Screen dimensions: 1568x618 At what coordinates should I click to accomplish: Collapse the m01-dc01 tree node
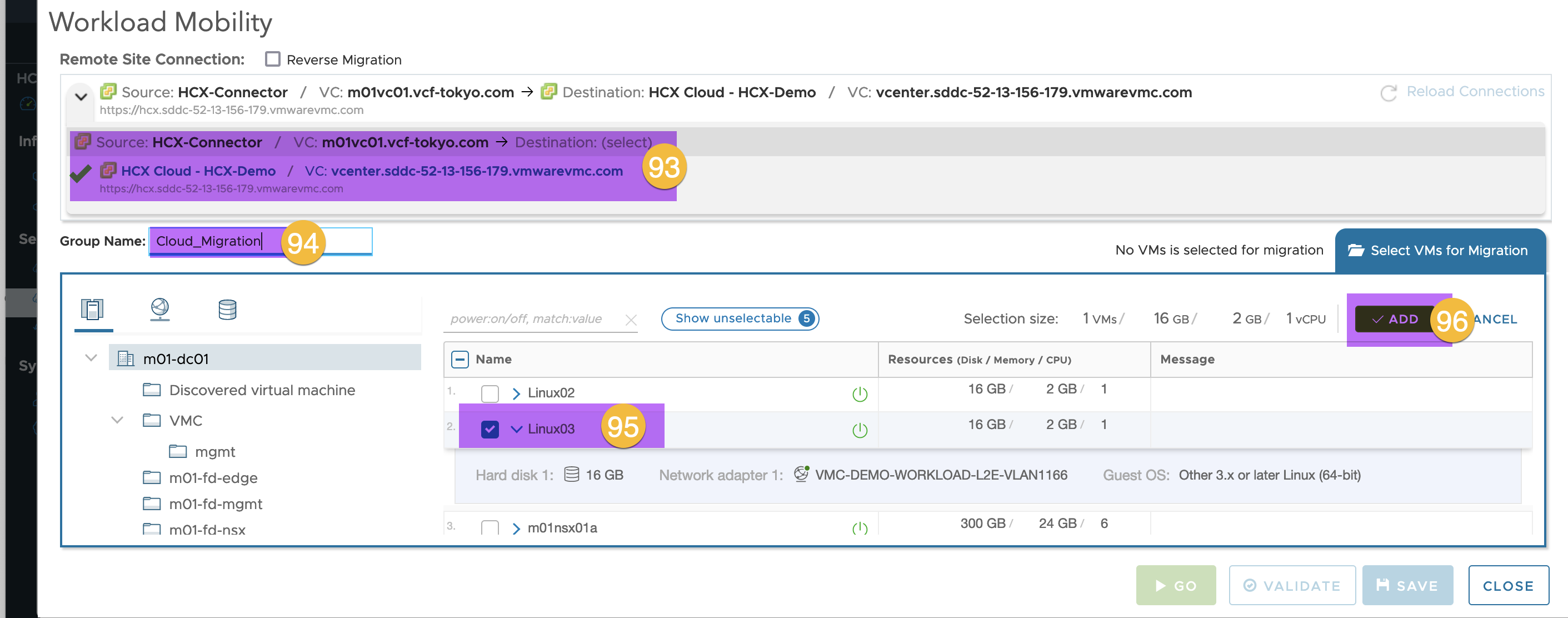click(91, 358)
